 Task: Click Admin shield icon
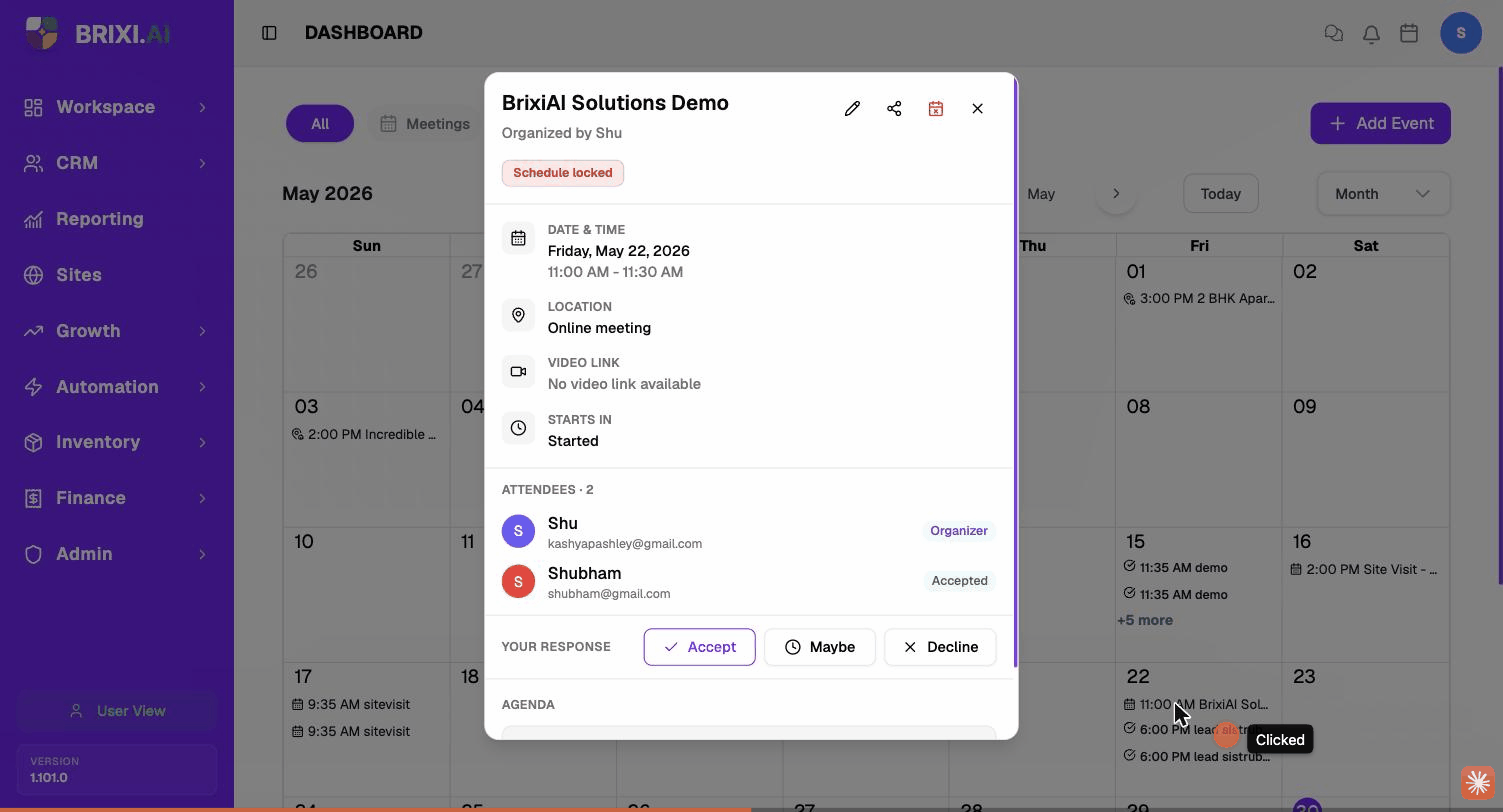click(x=33, y=554)
